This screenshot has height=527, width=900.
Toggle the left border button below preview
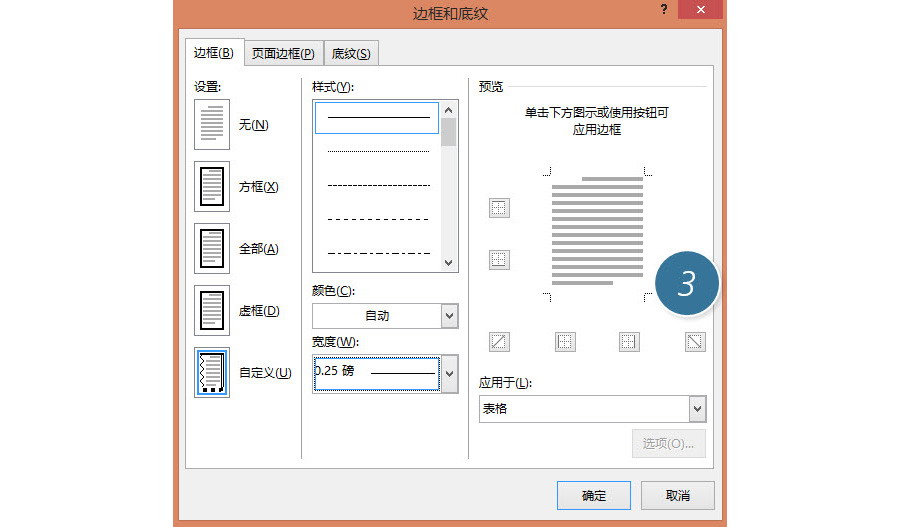[x=565, y=342]
